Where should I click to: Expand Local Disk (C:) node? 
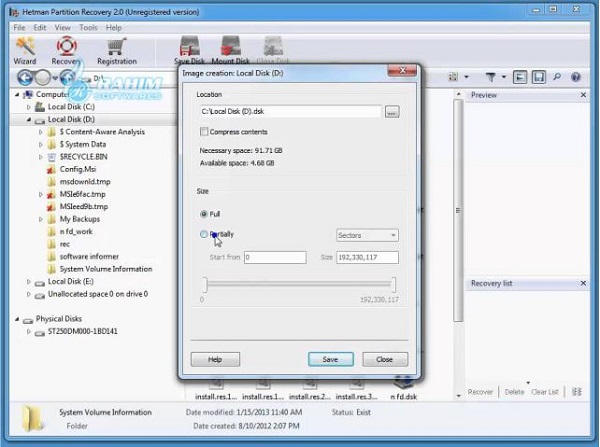click(x=29, y=107)
